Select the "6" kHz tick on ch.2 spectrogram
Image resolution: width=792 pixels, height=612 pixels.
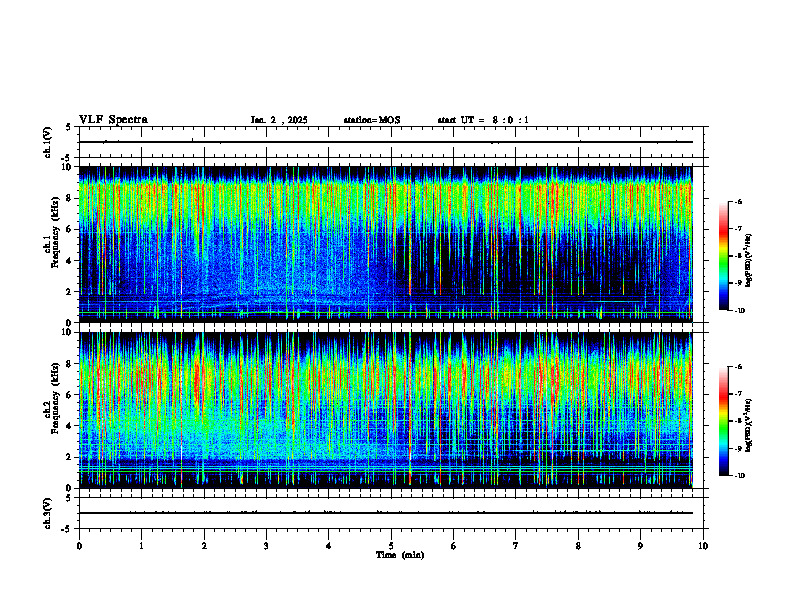(x=71, y=395)
